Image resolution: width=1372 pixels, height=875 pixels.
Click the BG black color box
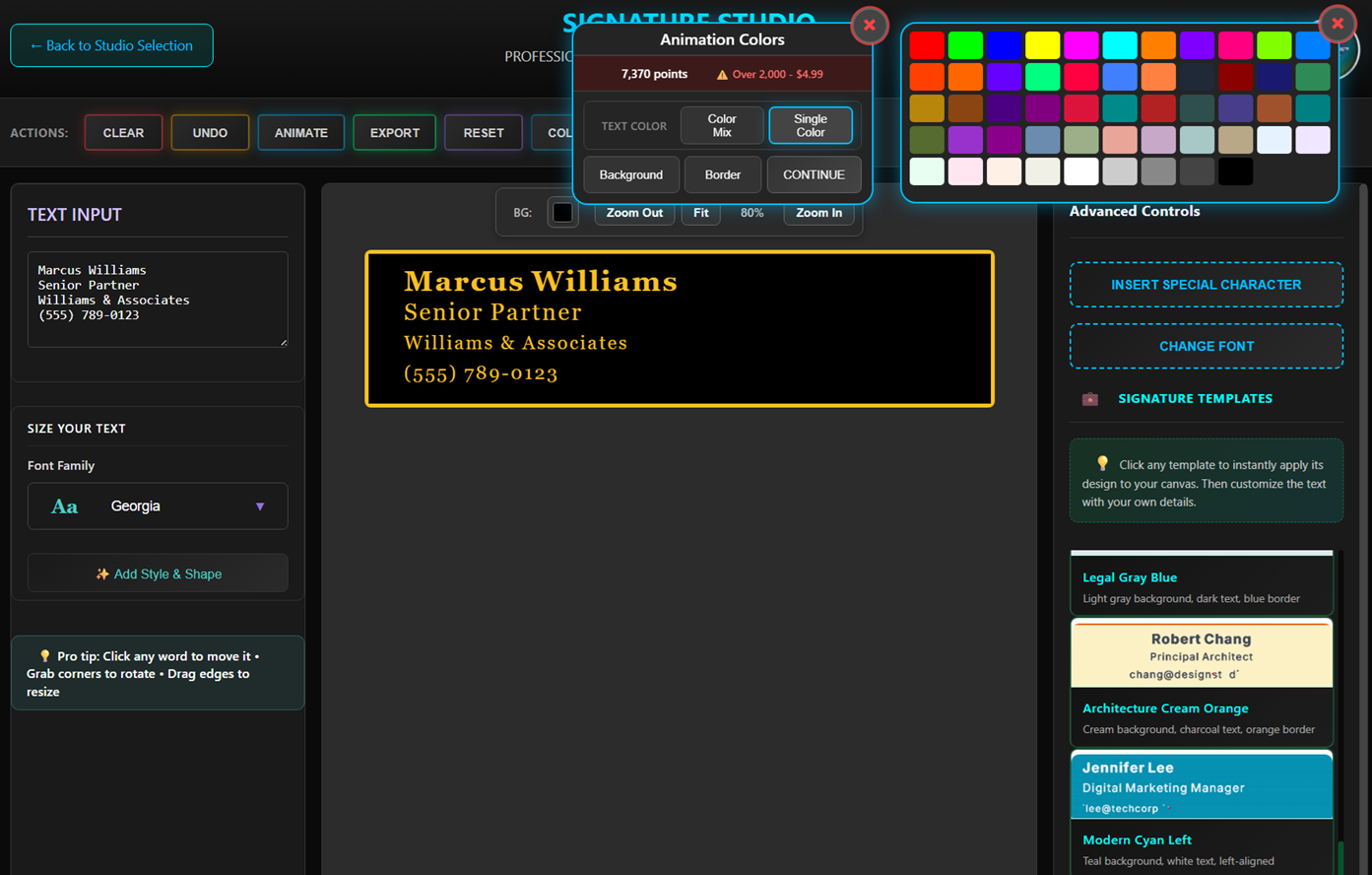(562, 213)
